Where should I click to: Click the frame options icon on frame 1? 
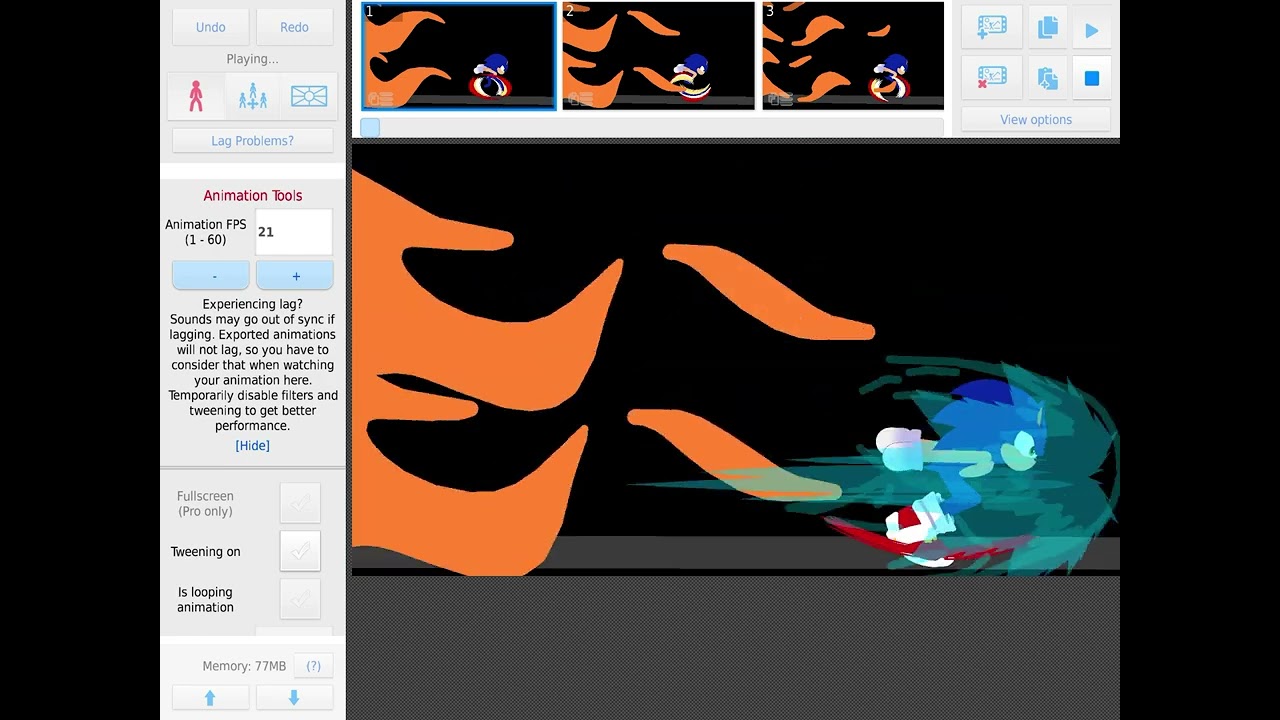pyautogui.click(x=380, y=98)
